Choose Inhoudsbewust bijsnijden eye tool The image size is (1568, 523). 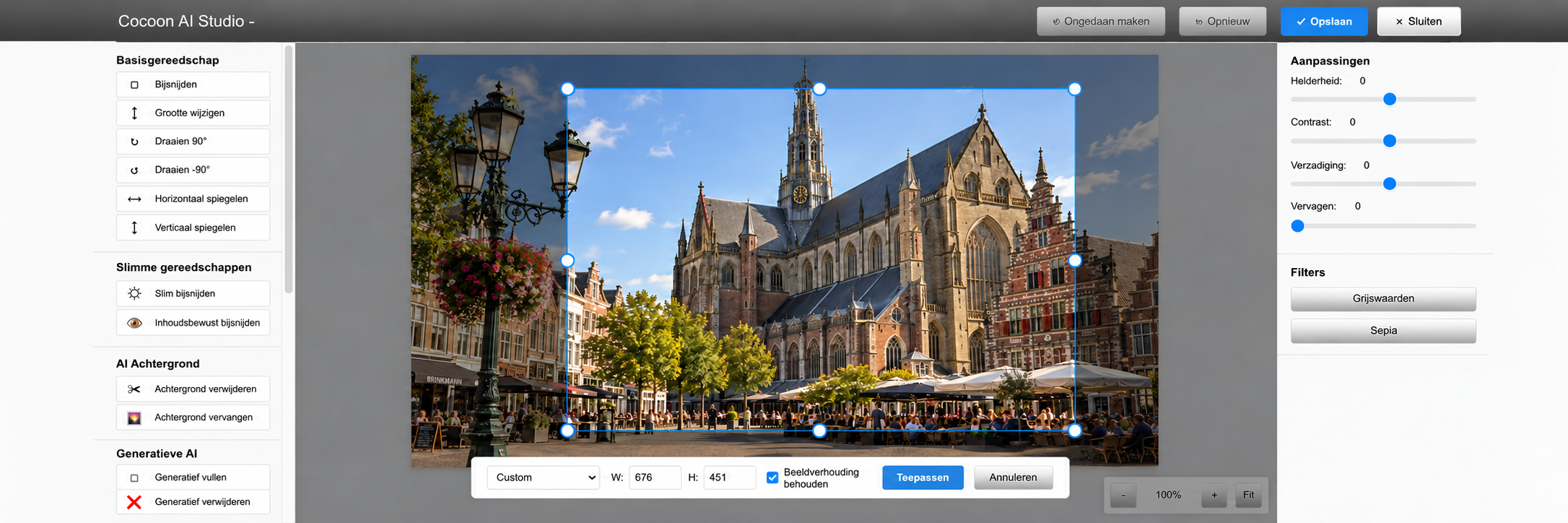[193, 323]
